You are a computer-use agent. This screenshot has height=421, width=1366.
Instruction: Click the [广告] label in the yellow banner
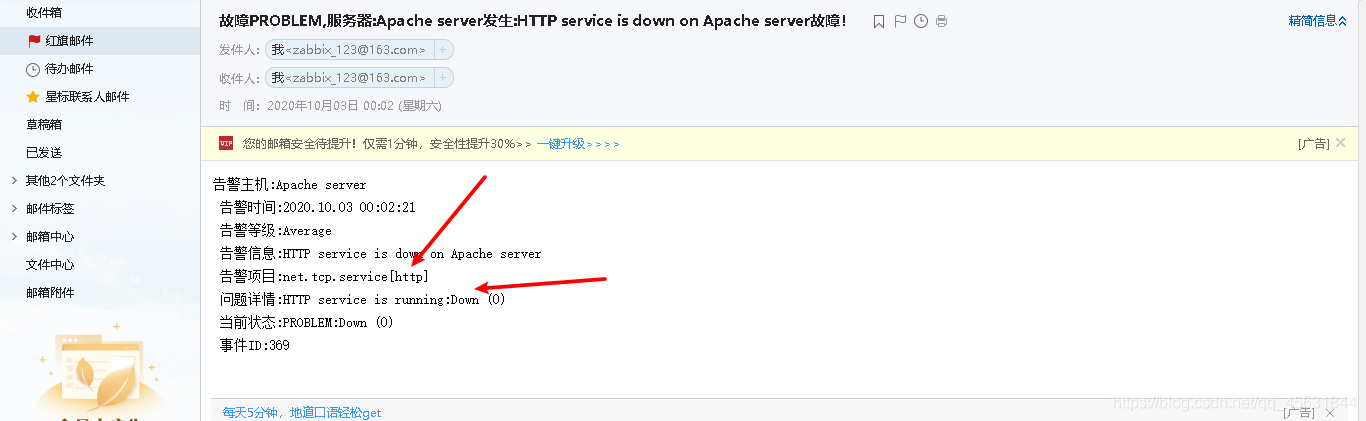1314,144
